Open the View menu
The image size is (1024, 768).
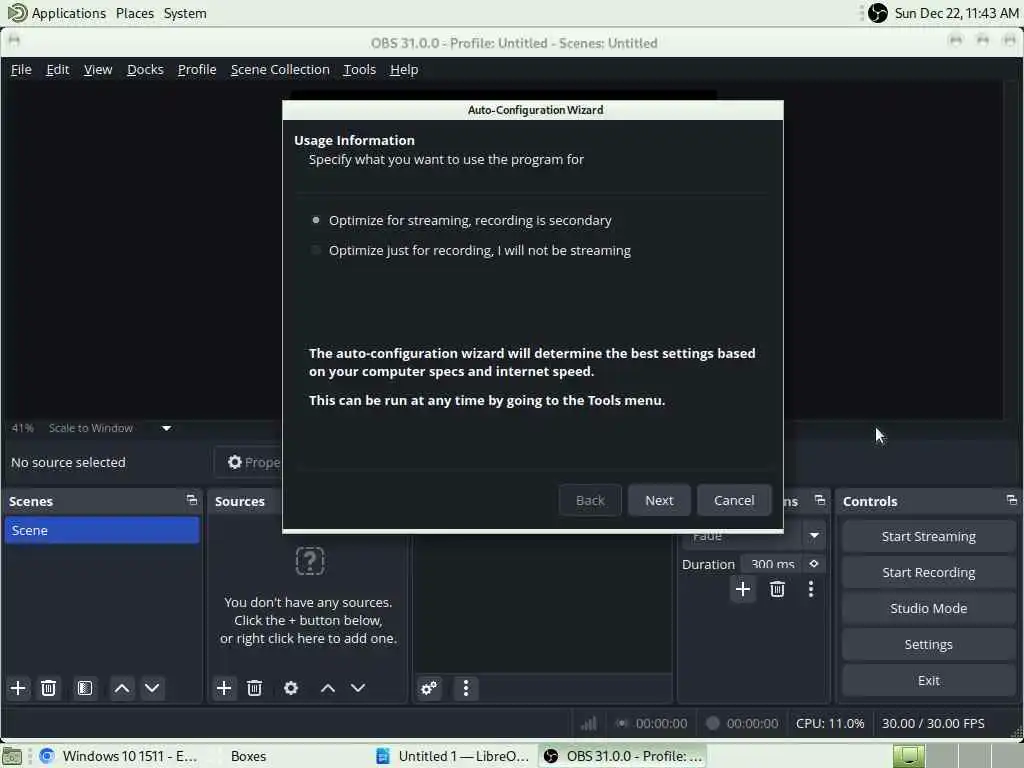[x=98, y=69]
